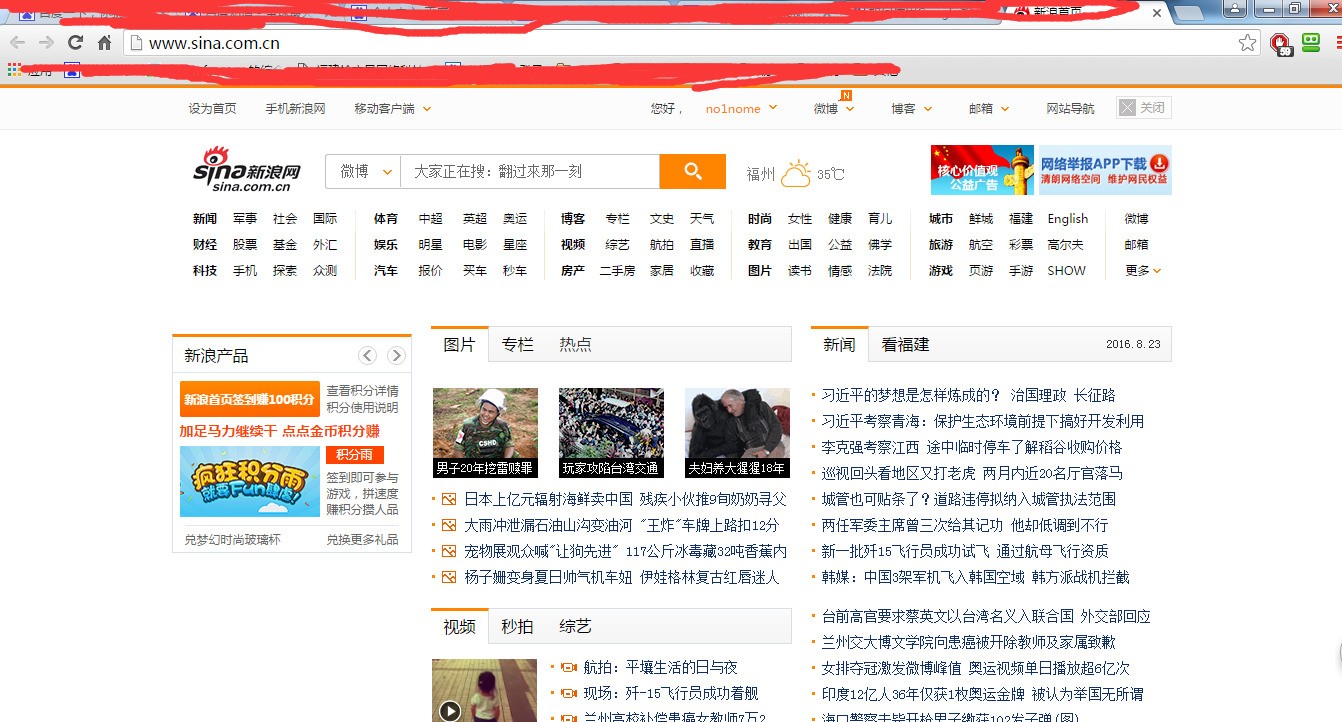The height and width of the screenshot is (722, 1342).
Task: Open the 网络举报APP下载 banner
Action: 1105,170
